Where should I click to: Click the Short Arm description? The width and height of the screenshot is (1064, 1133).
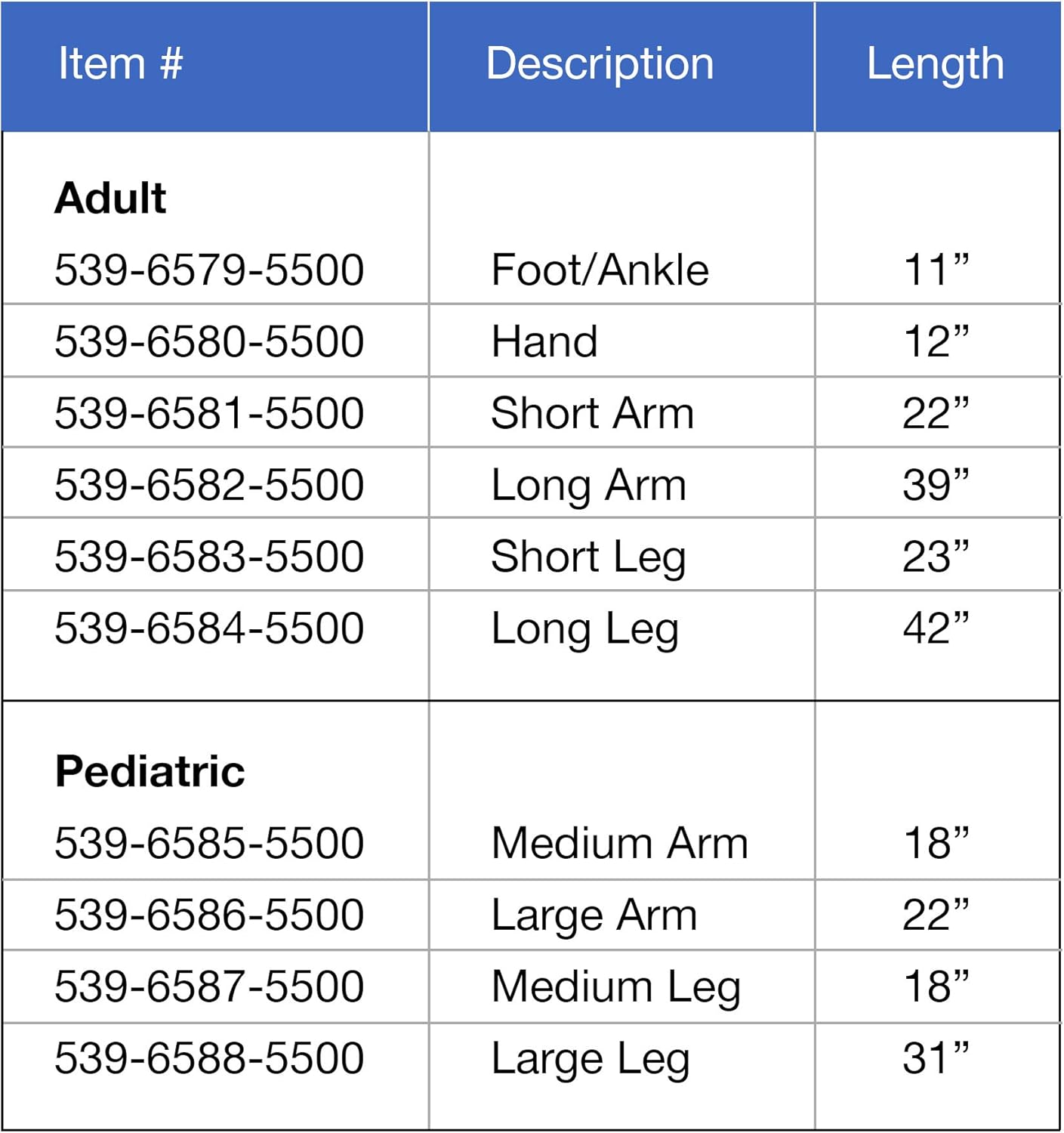coord(592,414)
